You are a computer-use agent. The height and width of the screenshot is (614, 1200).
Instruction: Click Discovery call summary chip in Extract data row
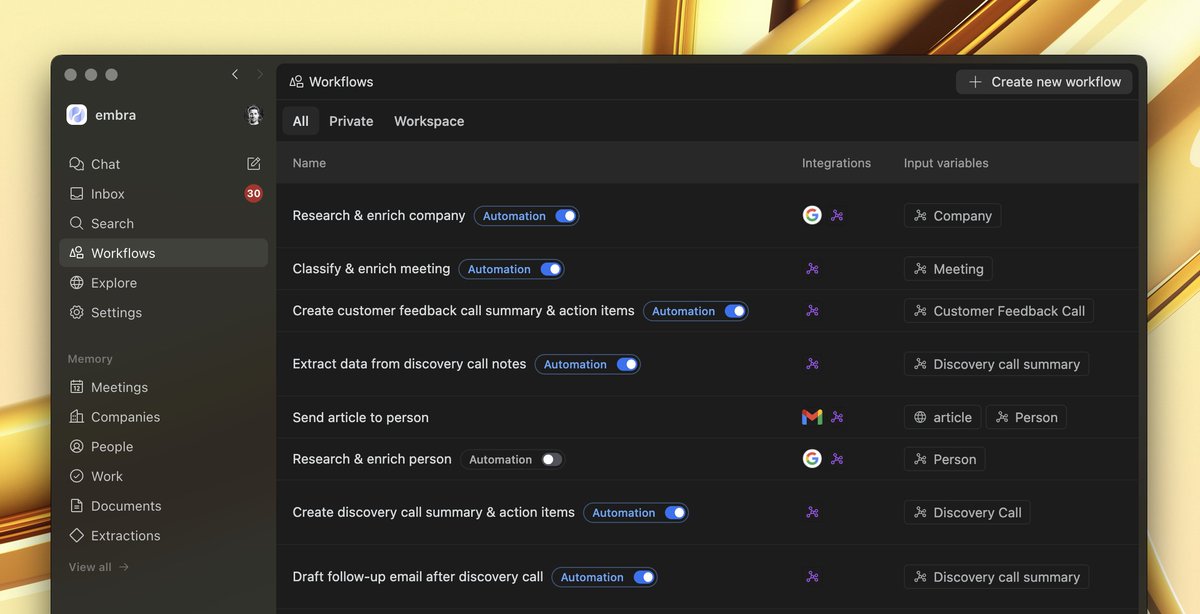(x=996, y=364)
